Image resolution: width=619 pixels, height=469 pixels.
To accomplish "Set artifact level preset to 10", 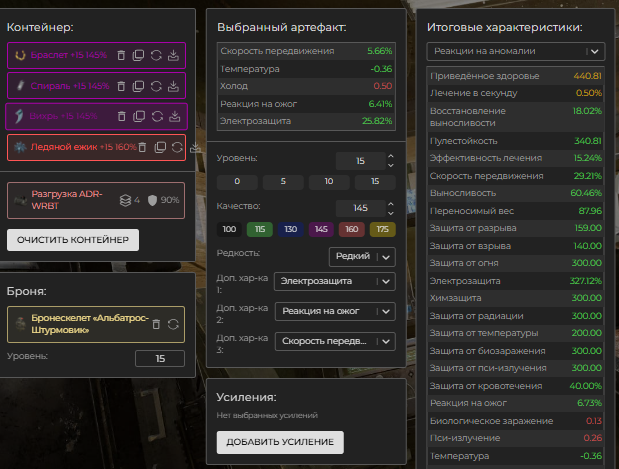I will [330, 183].
